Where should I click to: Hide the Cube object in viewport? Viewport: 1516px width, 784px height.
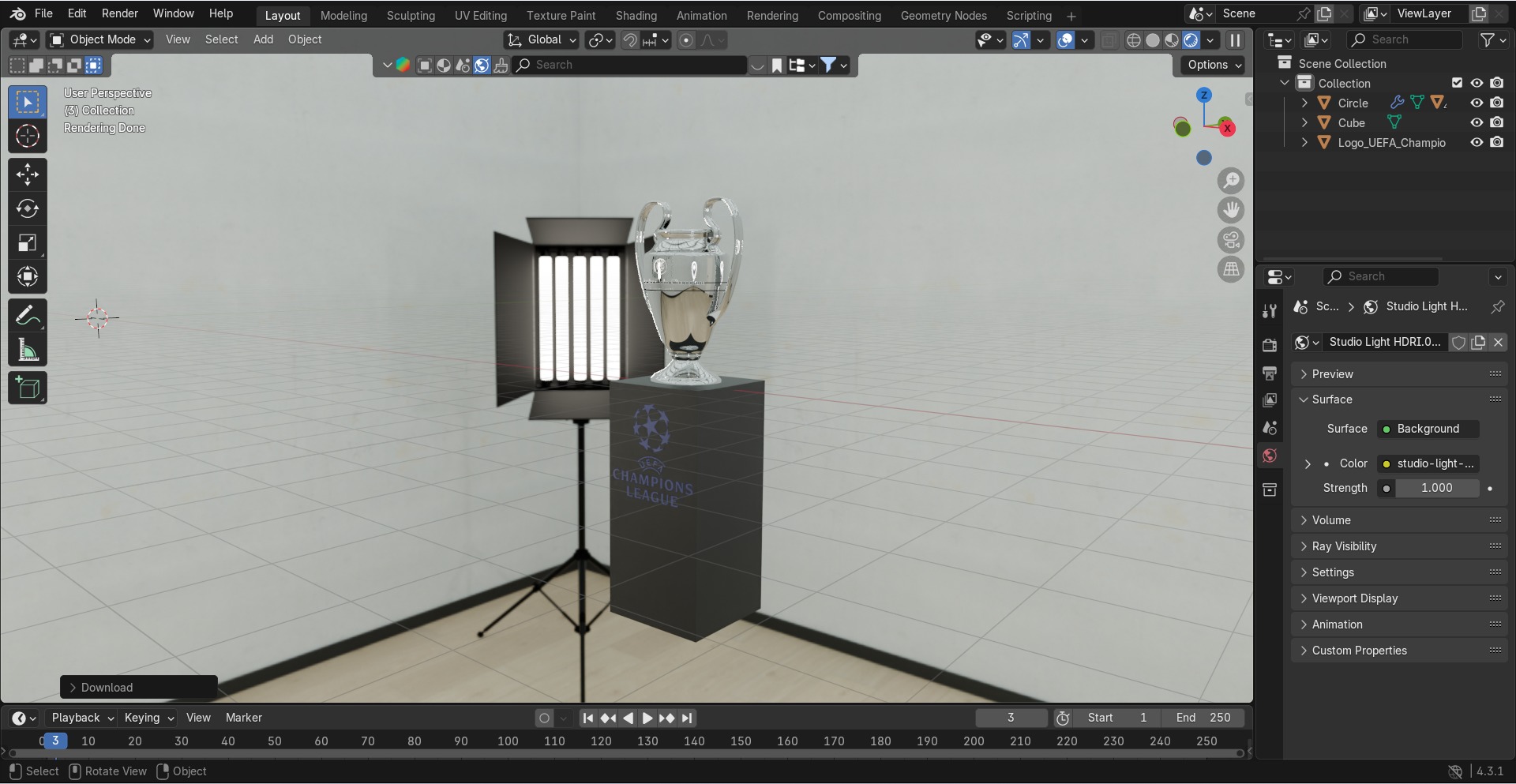click(x=1477, y=122)
